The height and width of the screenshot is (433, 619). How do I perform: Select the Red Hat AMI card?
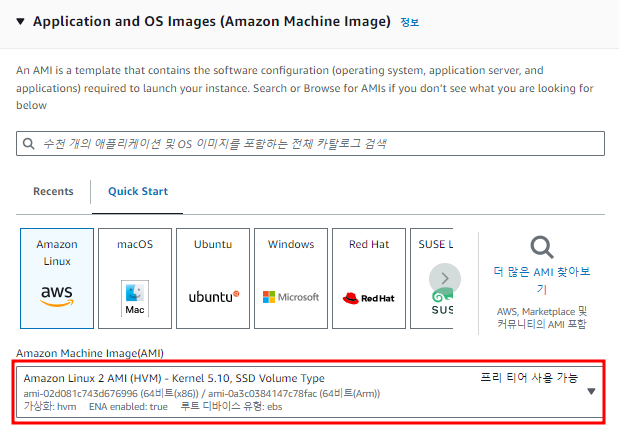tap(369, 278)
